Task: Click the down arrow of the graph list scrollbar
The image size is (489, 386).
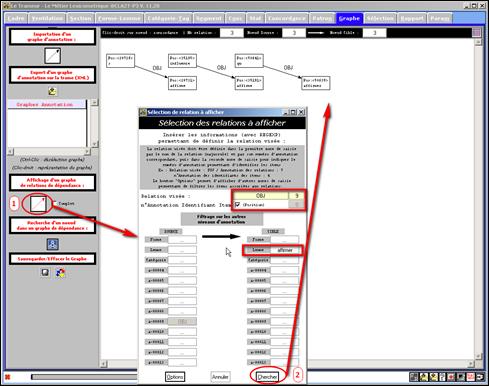Action: (x=94, y=144)
